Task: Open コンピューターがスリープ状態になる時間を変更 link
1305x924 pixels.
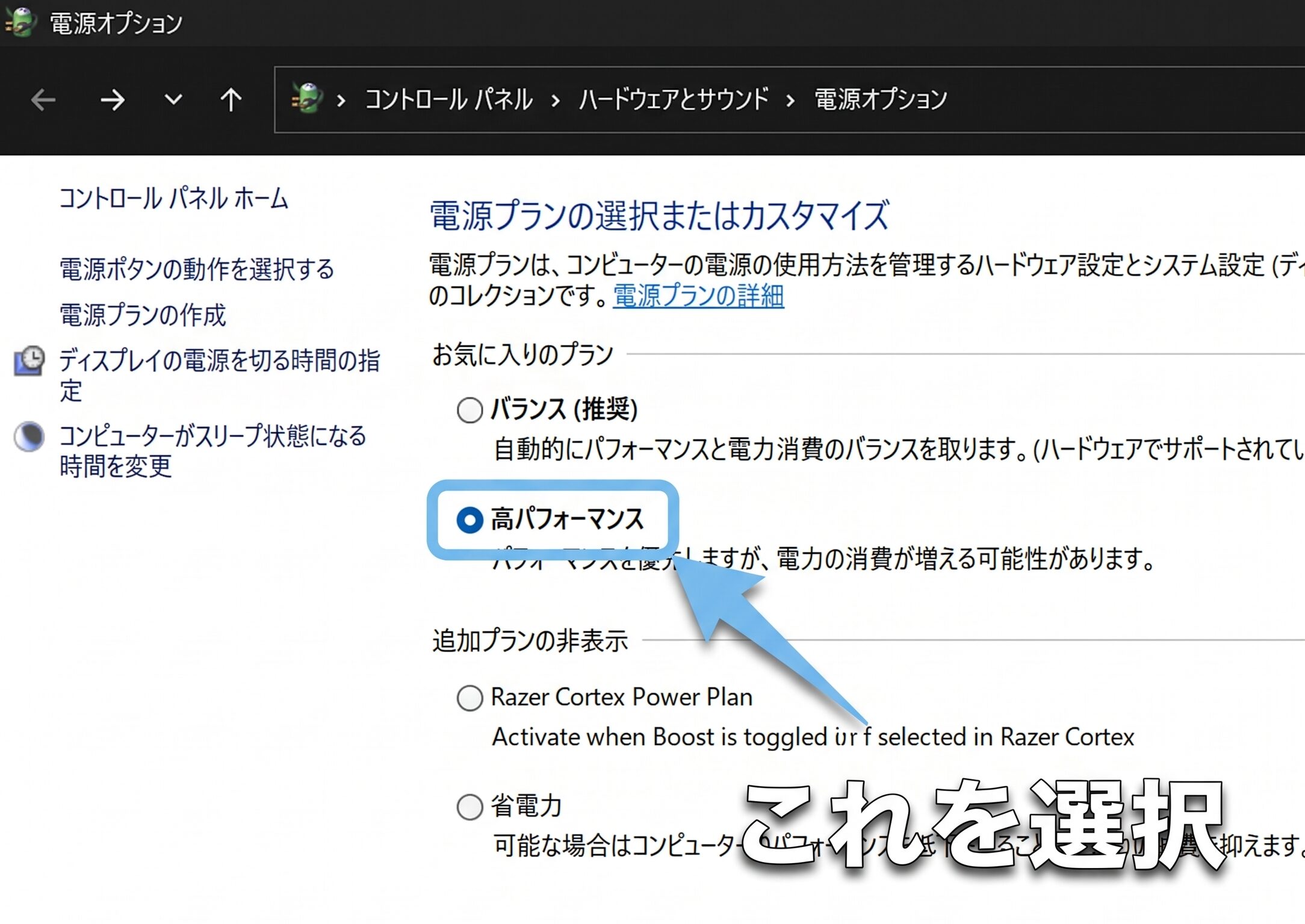Action: point(212,451)
